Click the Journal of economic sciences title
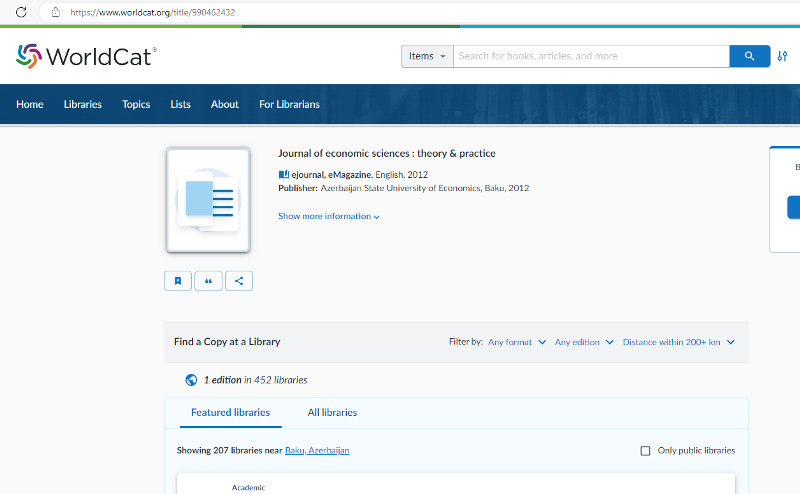The height and width of the screenshot is (494, 800). point(387,153)
